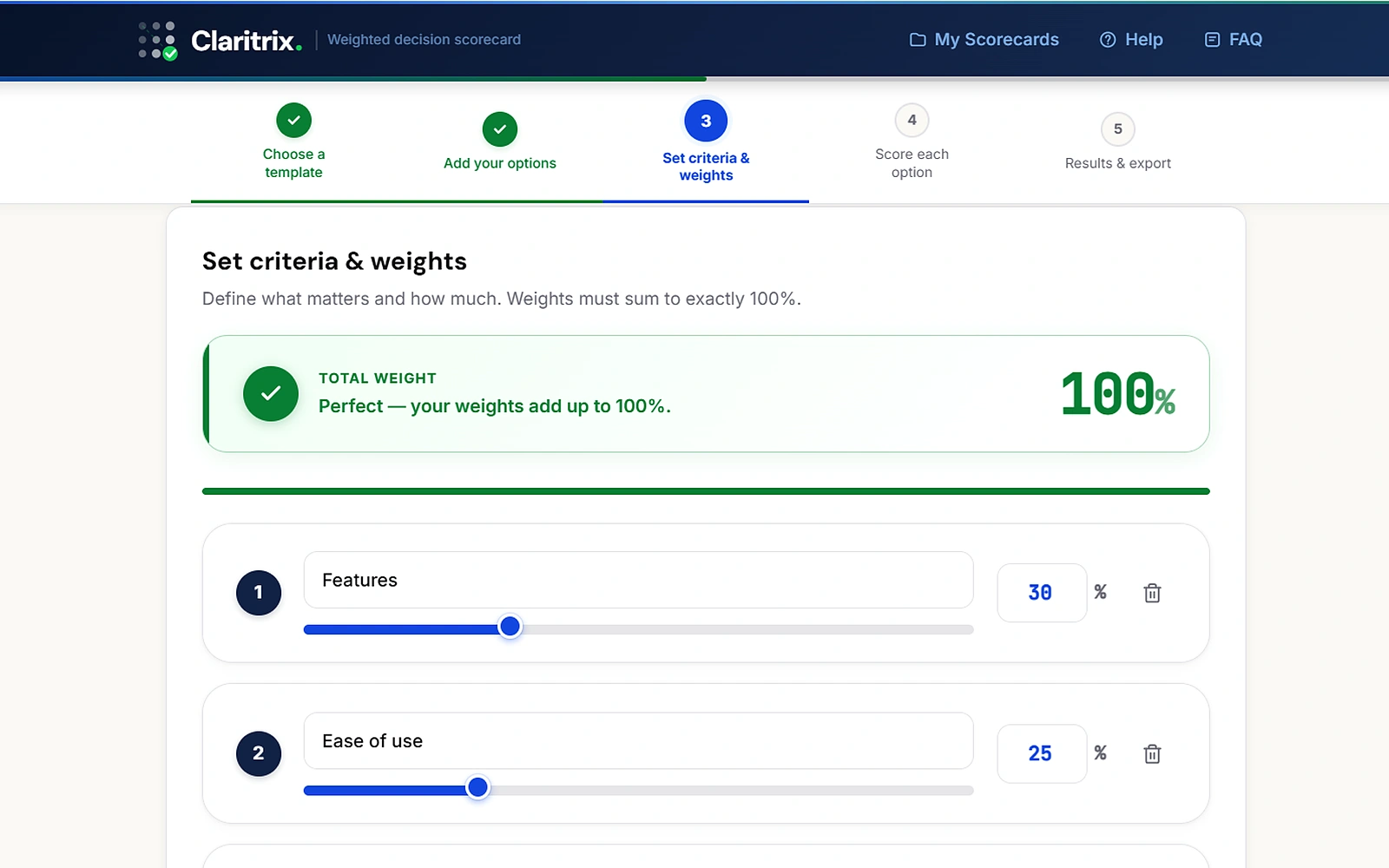Screen dimensions: 1389x868
Task: Click the number 2 badge for Ease of use
Action: coord(259,753)
